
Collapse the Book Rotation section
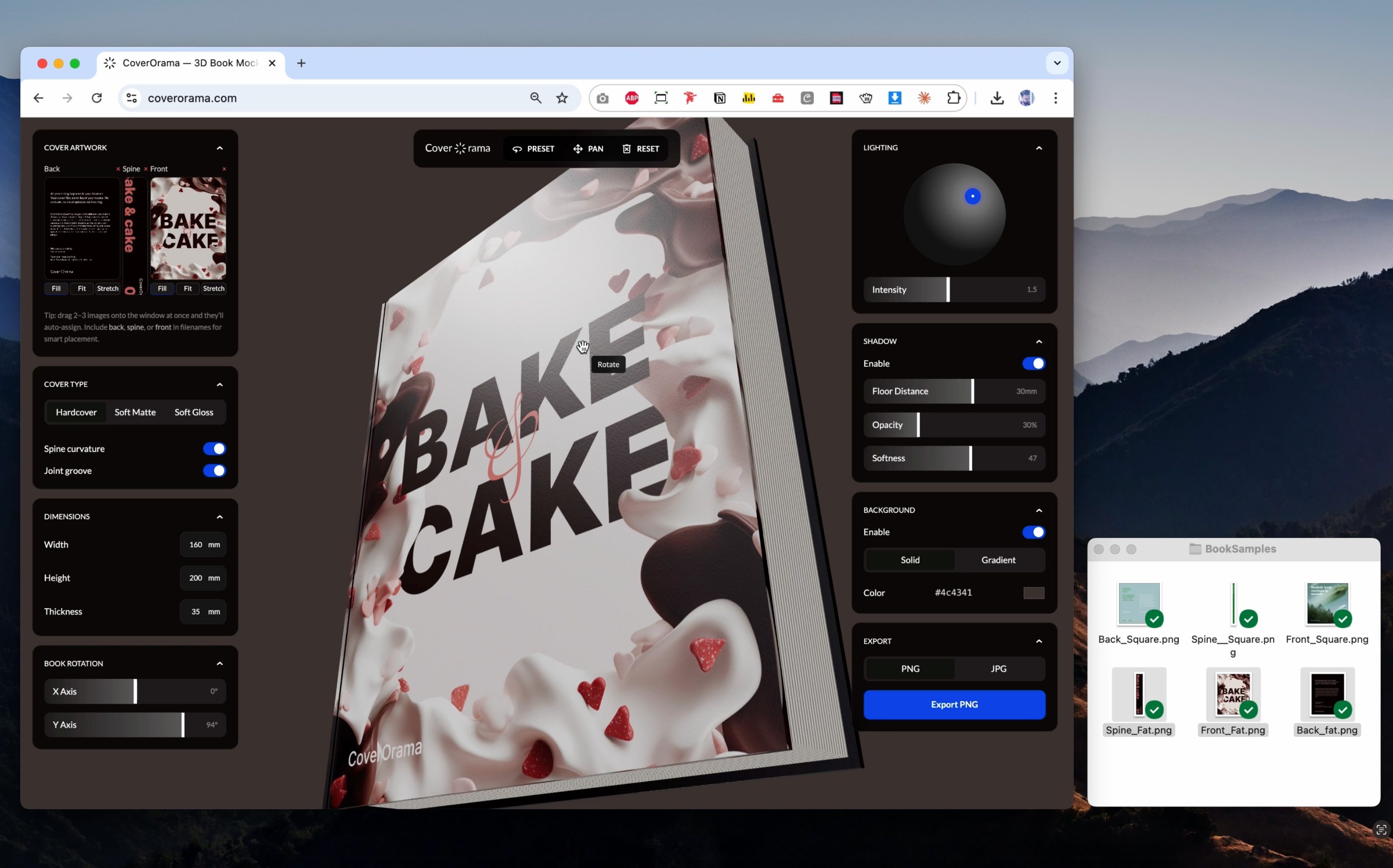click(220, 663)
